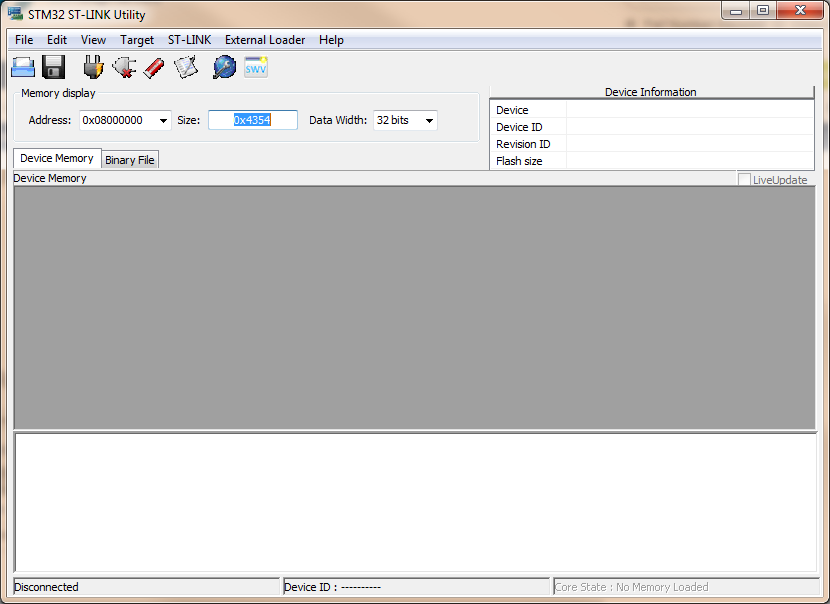The height and width of the screenshot is (604, 830).
Task: Click the Flash size row label
Action: [x=519, y=161]
